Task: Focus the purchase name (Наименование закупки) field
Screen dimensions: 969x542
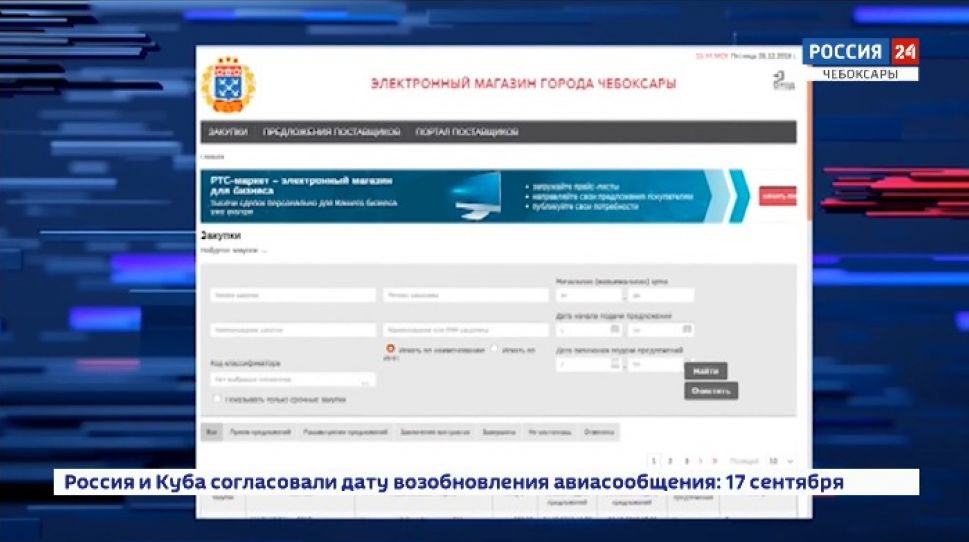Action: (x=292, y=330)
